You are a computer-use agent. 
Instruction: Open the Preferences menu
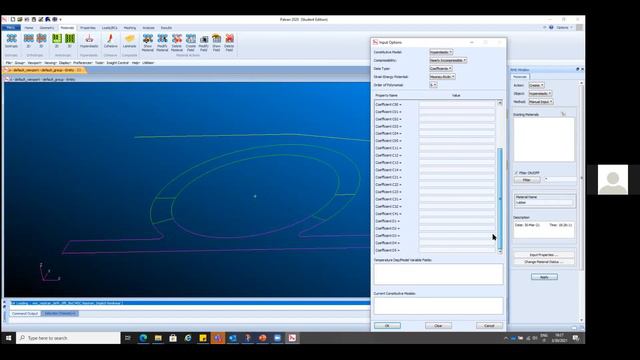click(83, 63)
